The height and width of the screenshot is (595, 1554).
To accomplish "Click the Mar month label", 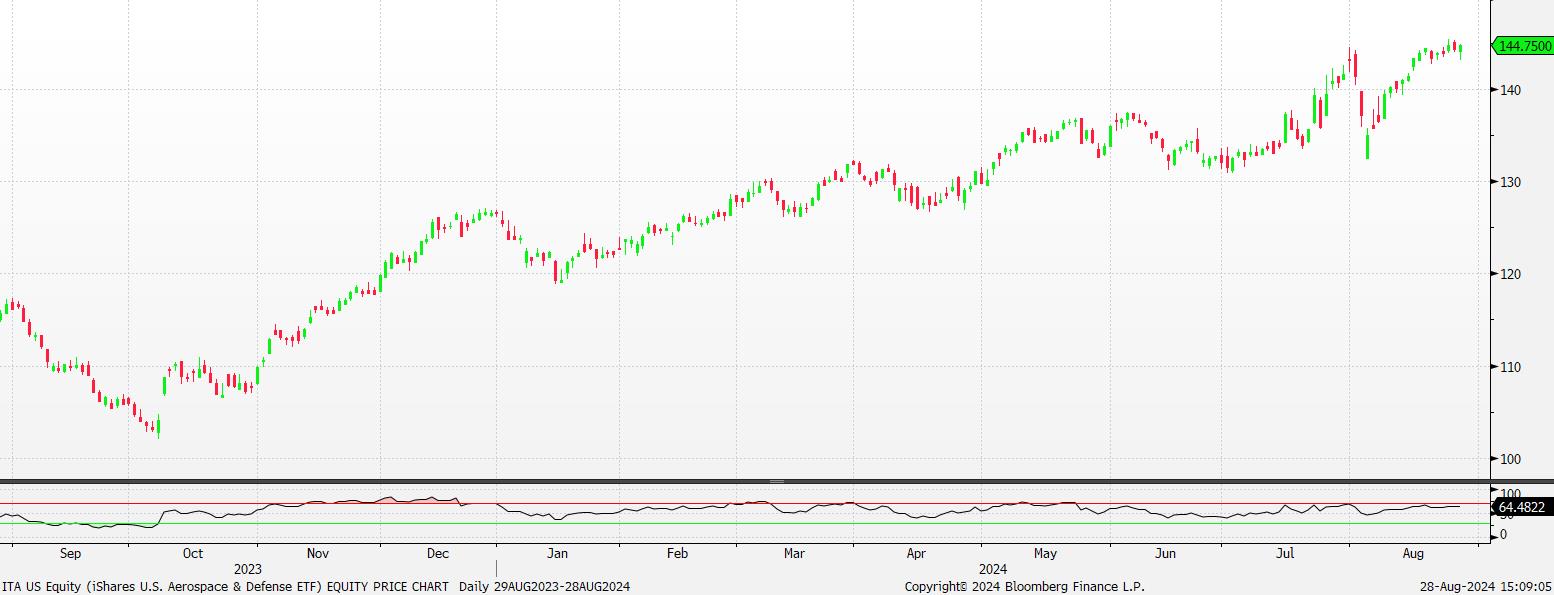I will (x=794, y=553).
